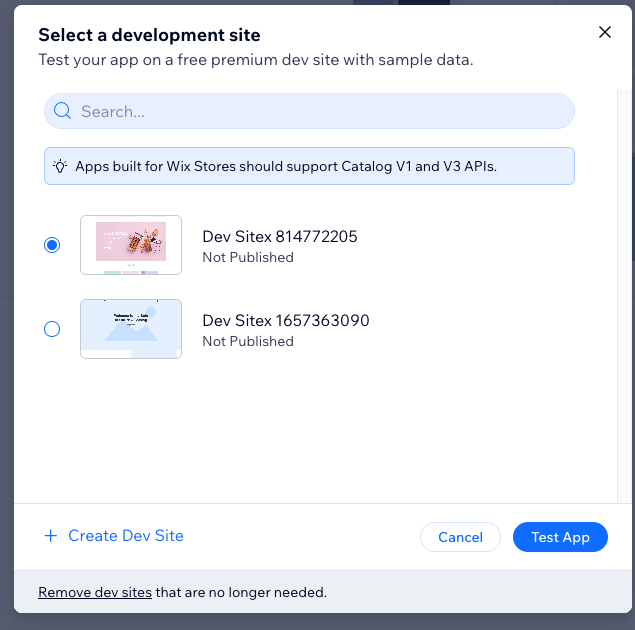This screenshot has height=630, width=635.
Task: Click the Catalog V1 and V3 notice text
Action: [286, 166]
